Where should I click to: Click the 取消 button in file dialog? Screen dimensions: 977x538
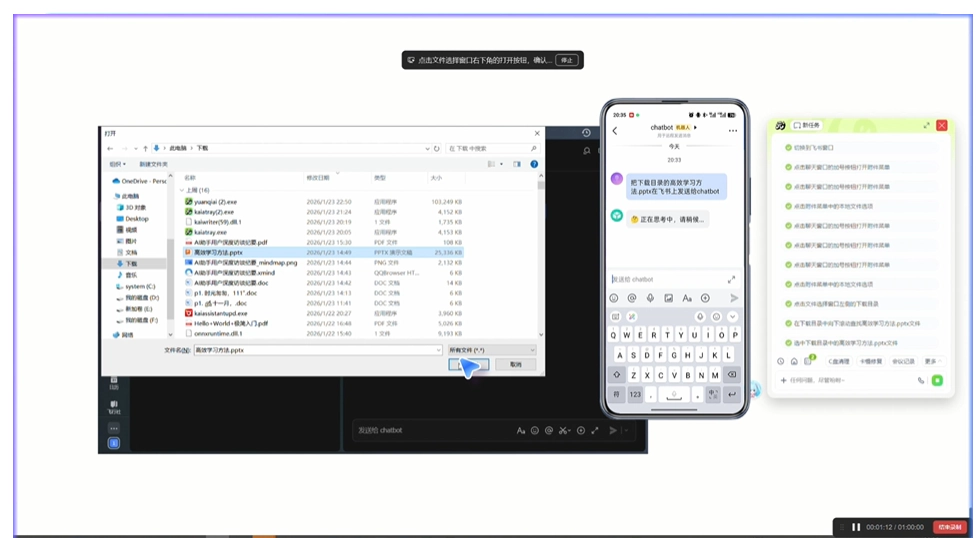pos(515,365)
